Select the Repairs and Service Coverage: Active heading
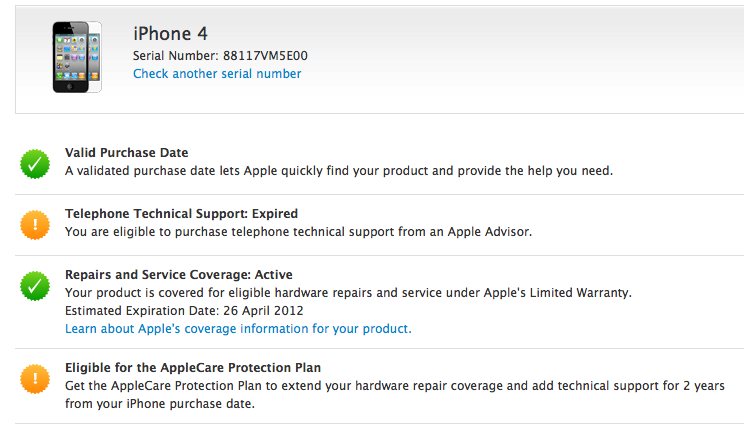The image size is (744, 439). coord(179,274)
